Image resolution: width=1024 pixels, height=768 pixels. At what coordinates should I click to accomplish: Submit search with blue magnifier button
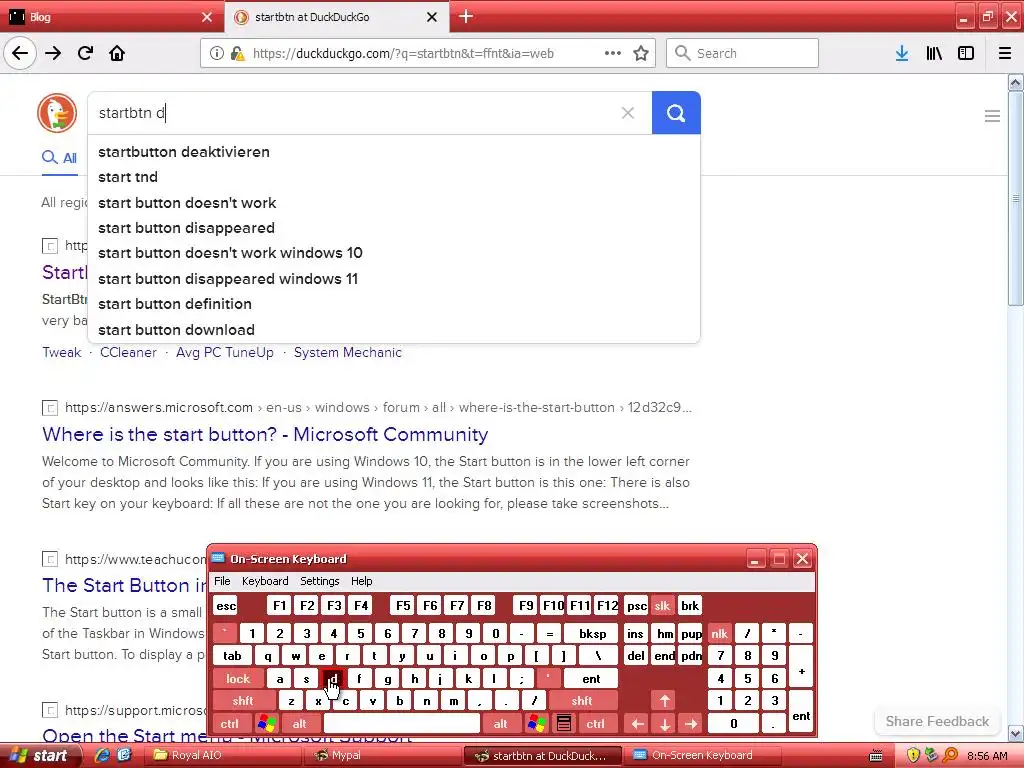[x=676, y=113]
